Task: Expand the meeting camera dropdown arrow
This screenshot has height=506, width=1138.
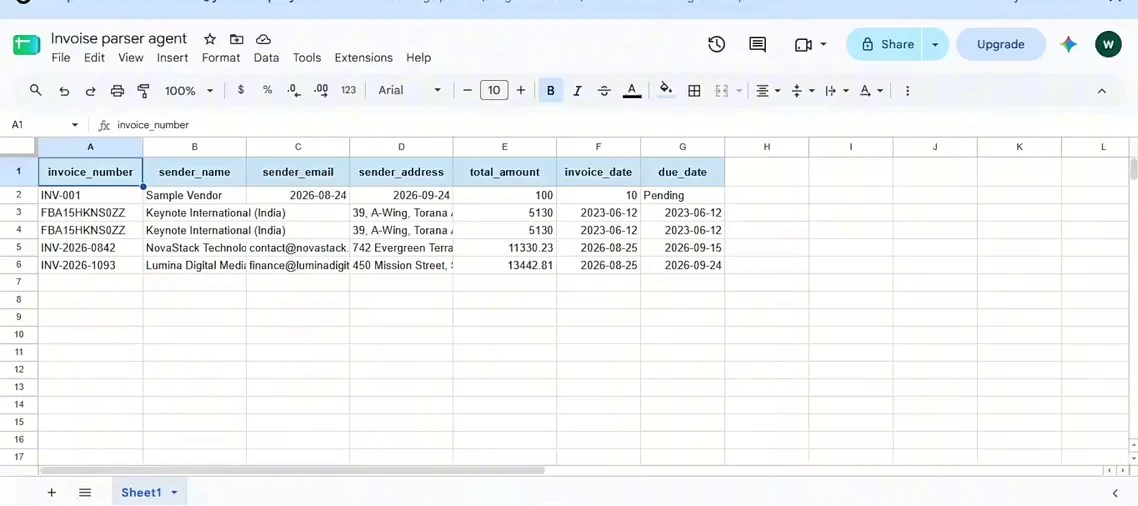Action: pyautogui.click(x=823, y=44)
